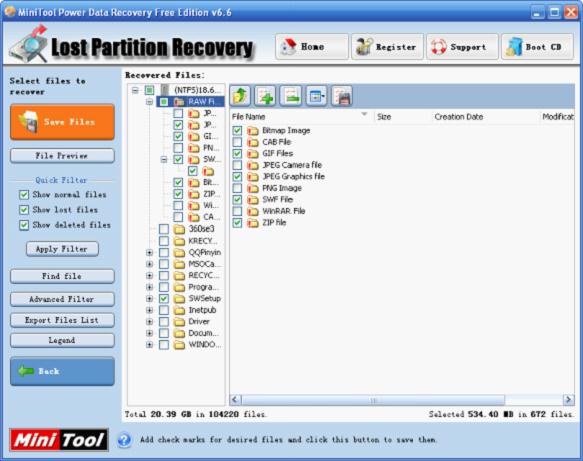Click the add-selection green plus toolbar icon

(265, 96)
